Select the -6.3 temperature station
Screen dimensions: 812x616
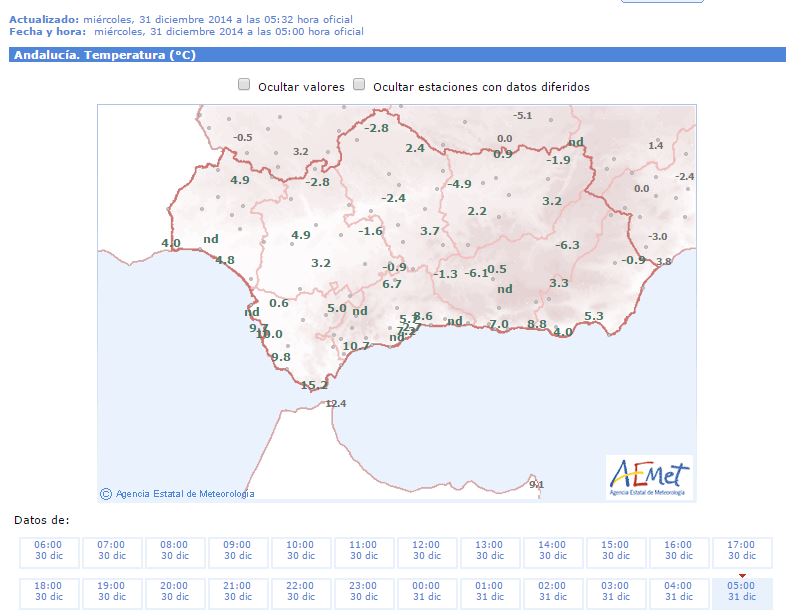(567, 245)
